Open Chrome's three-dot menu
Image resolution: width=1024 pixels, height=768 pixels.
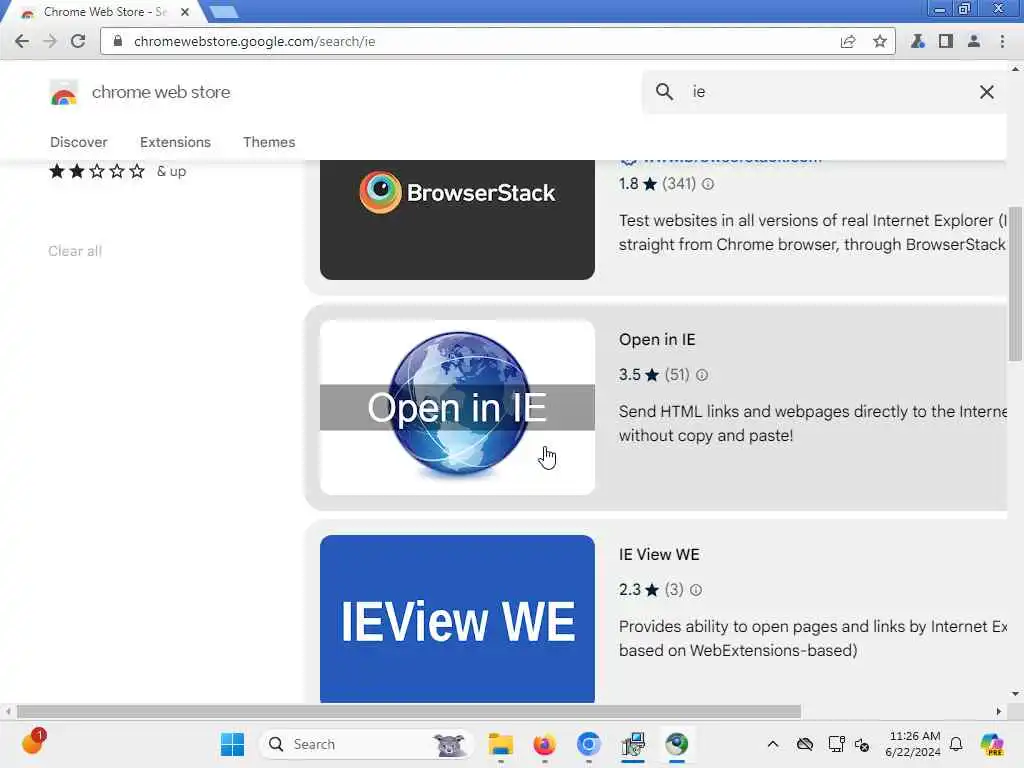(1002, 41)
